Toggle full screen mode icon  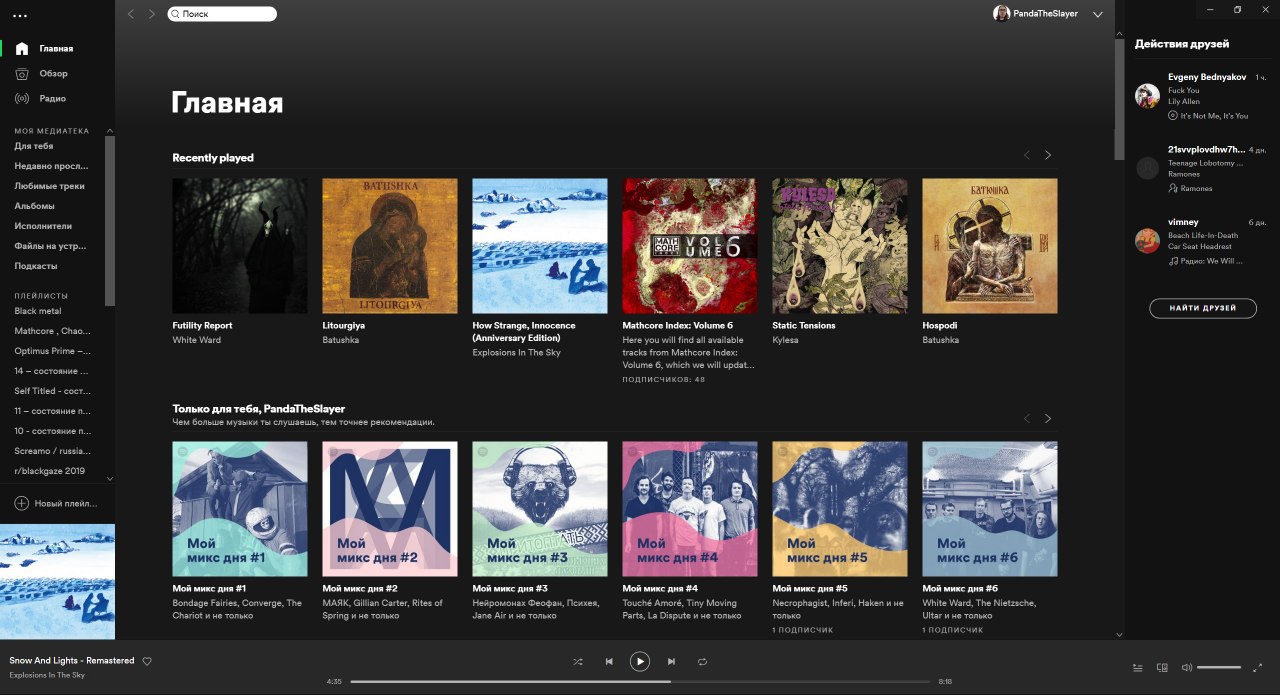click(1257, 668)
